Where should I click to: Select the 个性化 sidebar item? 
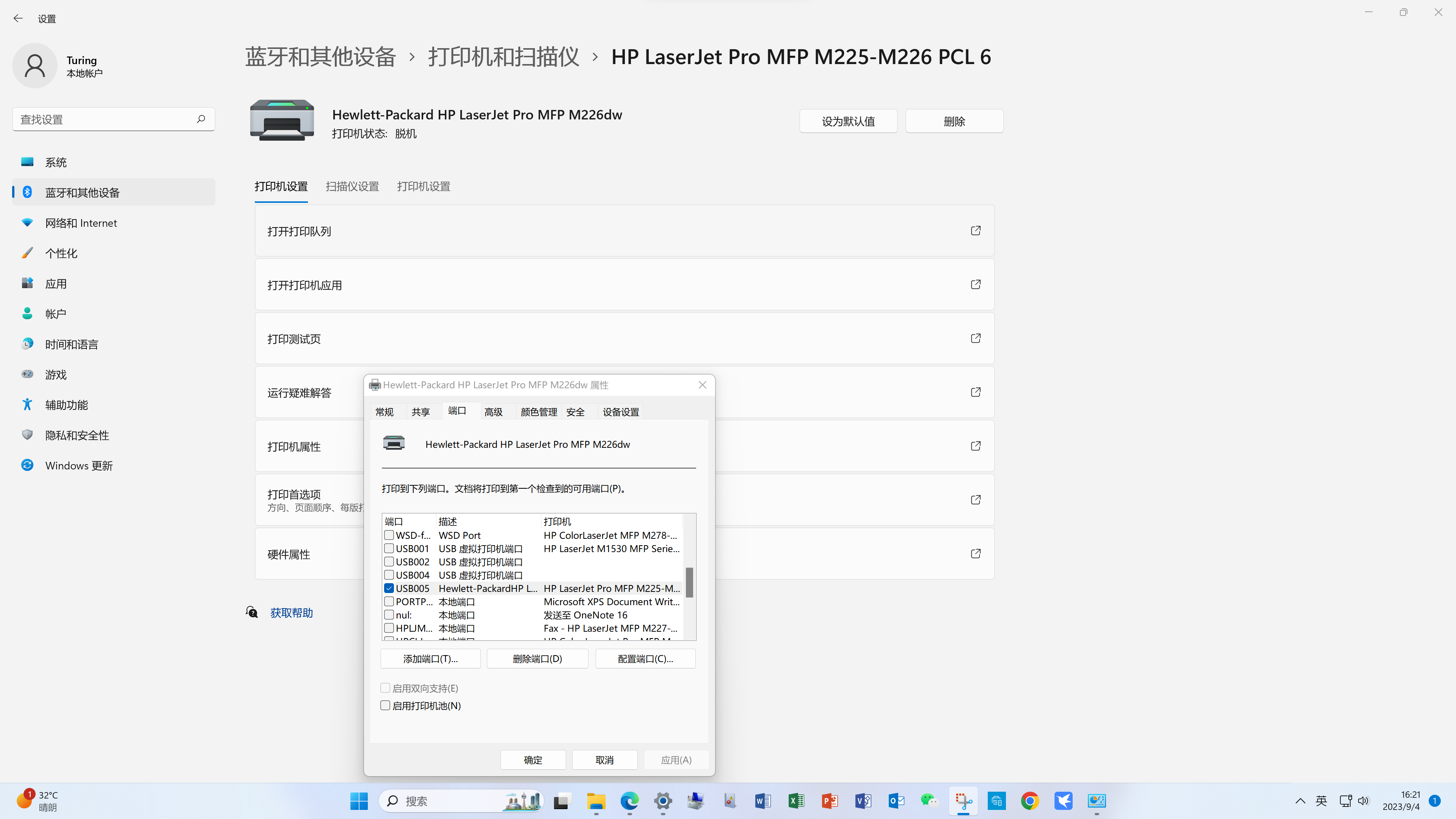click(x=61, y=253)
